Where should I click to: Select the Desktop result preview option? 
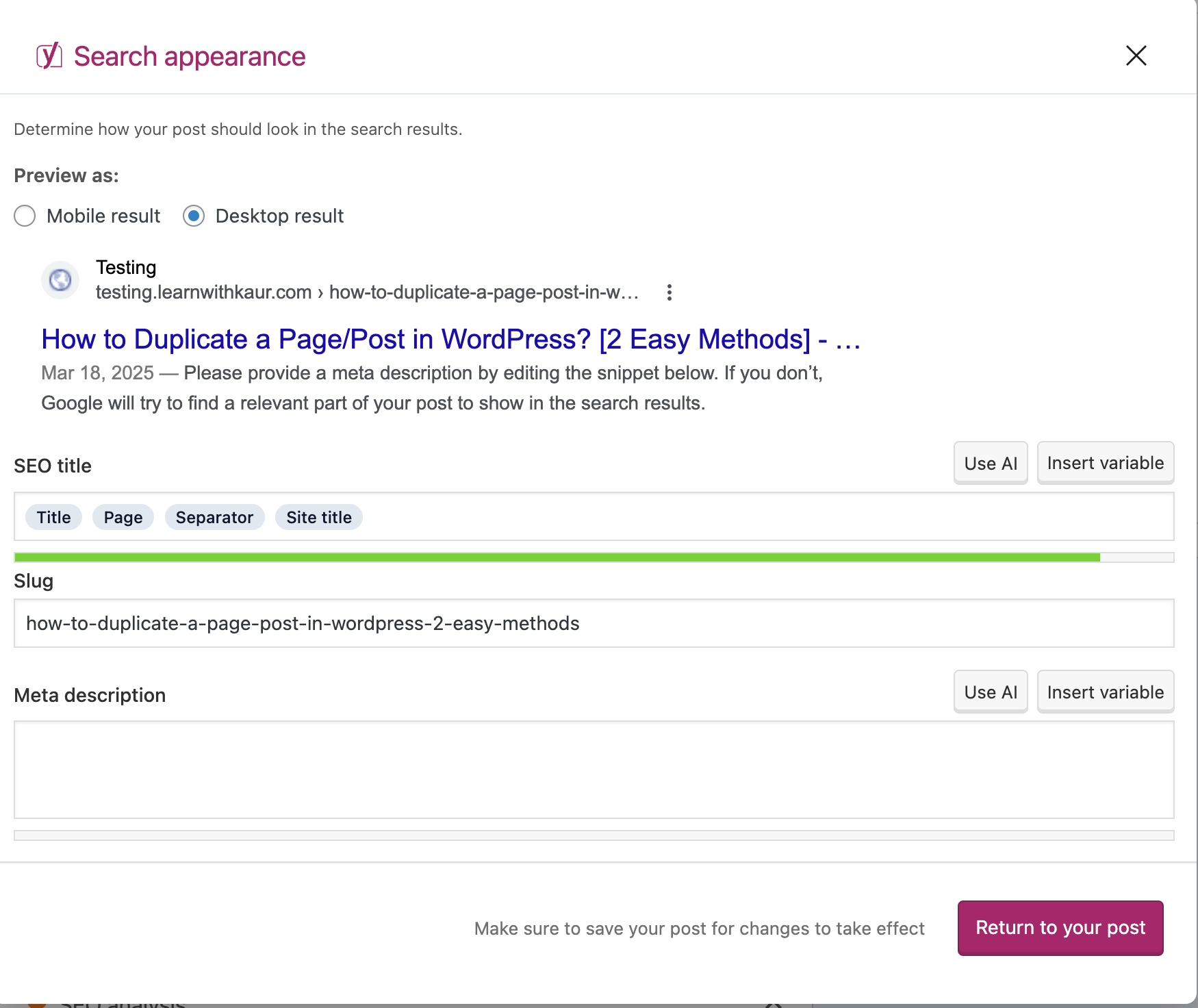(194, 216)
